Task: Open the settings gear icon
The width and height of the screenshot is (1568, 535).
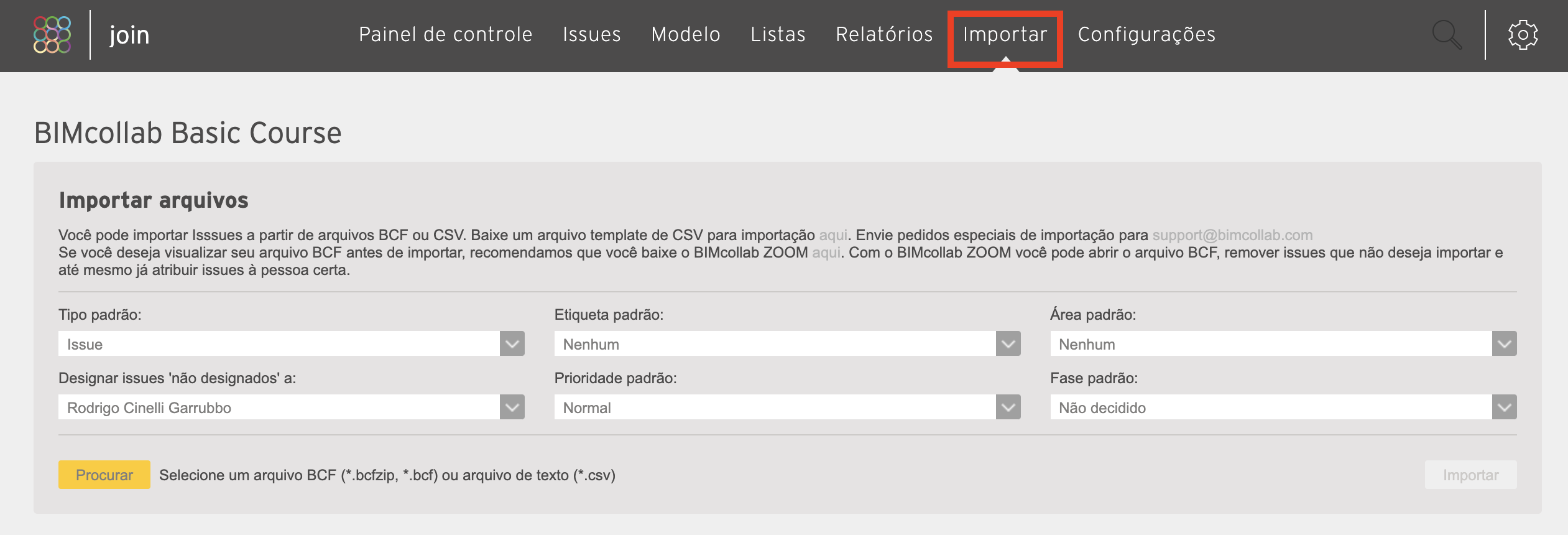Action: coord(1523,35)
